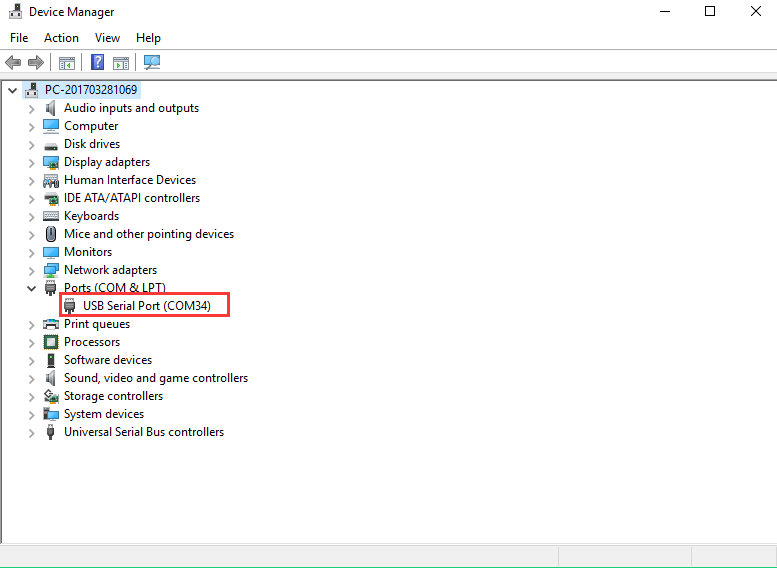Screen dimensions: 777x568
Task: Expand the Disk drives chevron
Action: [x=32, y=145]
